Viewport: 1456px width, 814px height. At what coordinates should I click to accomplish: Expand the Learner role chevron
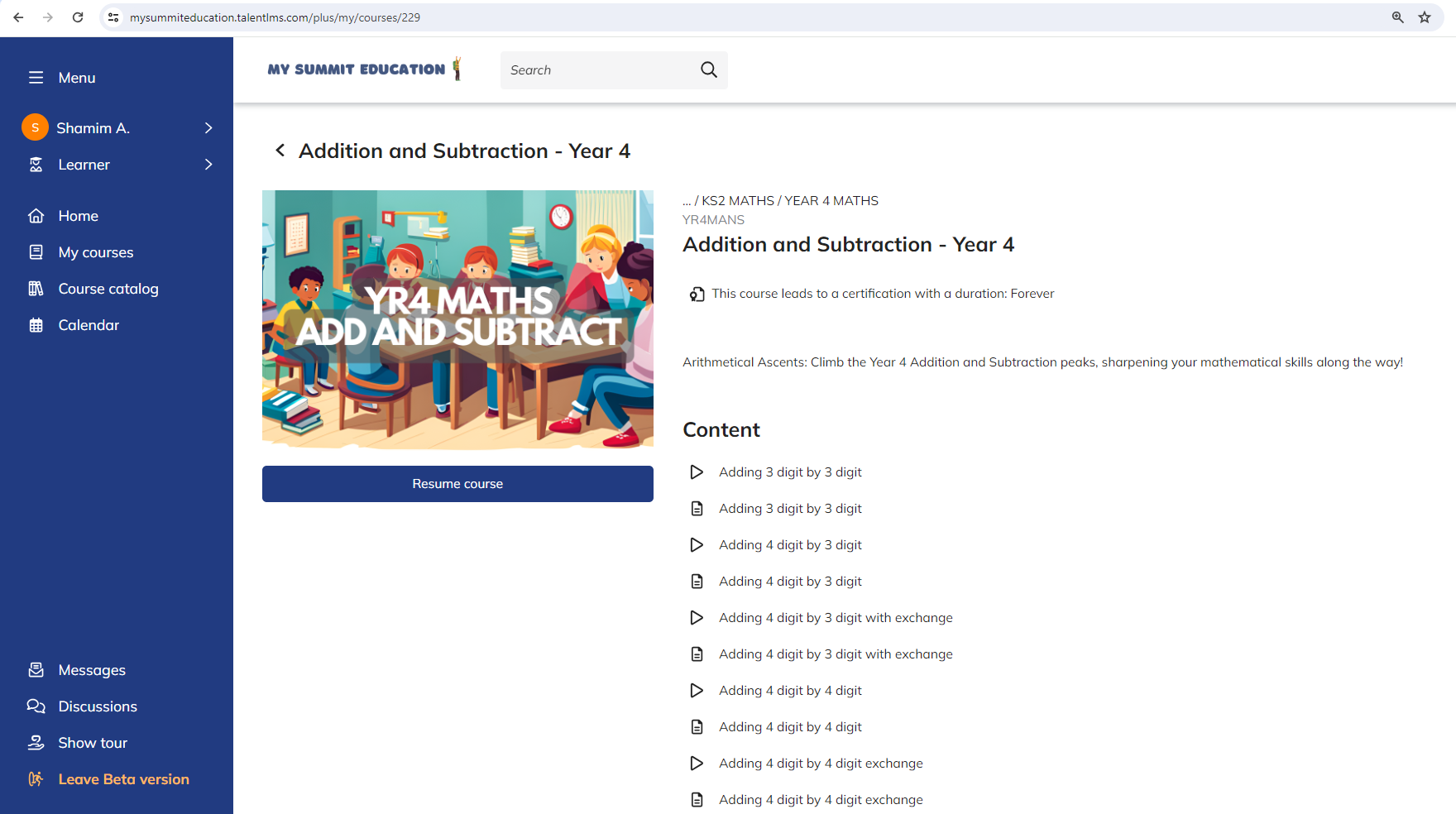pyautogui.click(x=208, y=165)
